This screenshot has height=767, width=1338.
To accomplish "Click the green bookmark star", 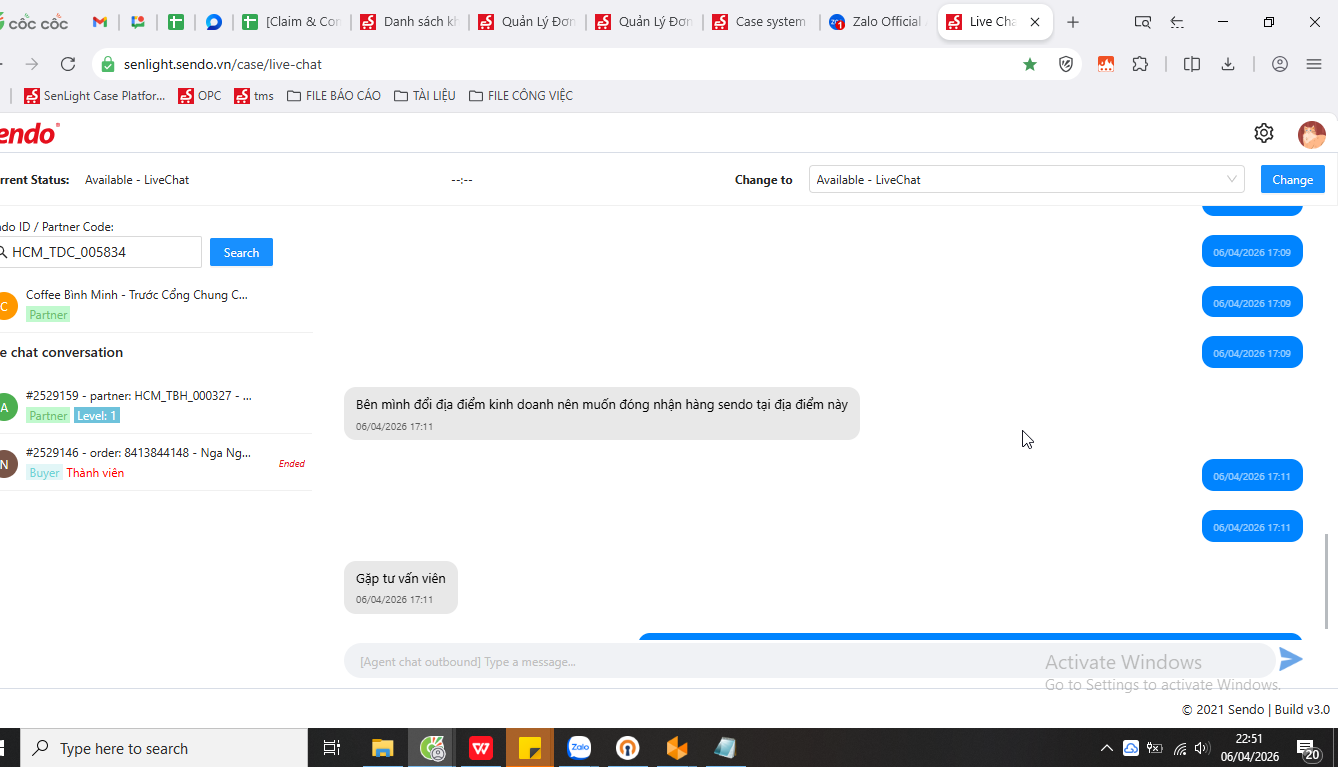I will (x=1030, y=64).
